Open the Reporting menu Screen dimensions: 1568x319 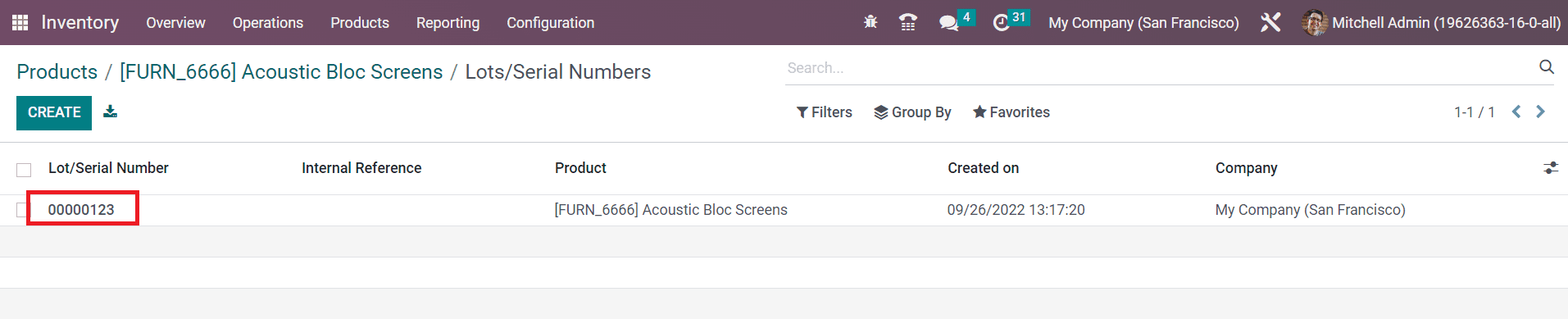pyautogui.click(x=448, y=23)
